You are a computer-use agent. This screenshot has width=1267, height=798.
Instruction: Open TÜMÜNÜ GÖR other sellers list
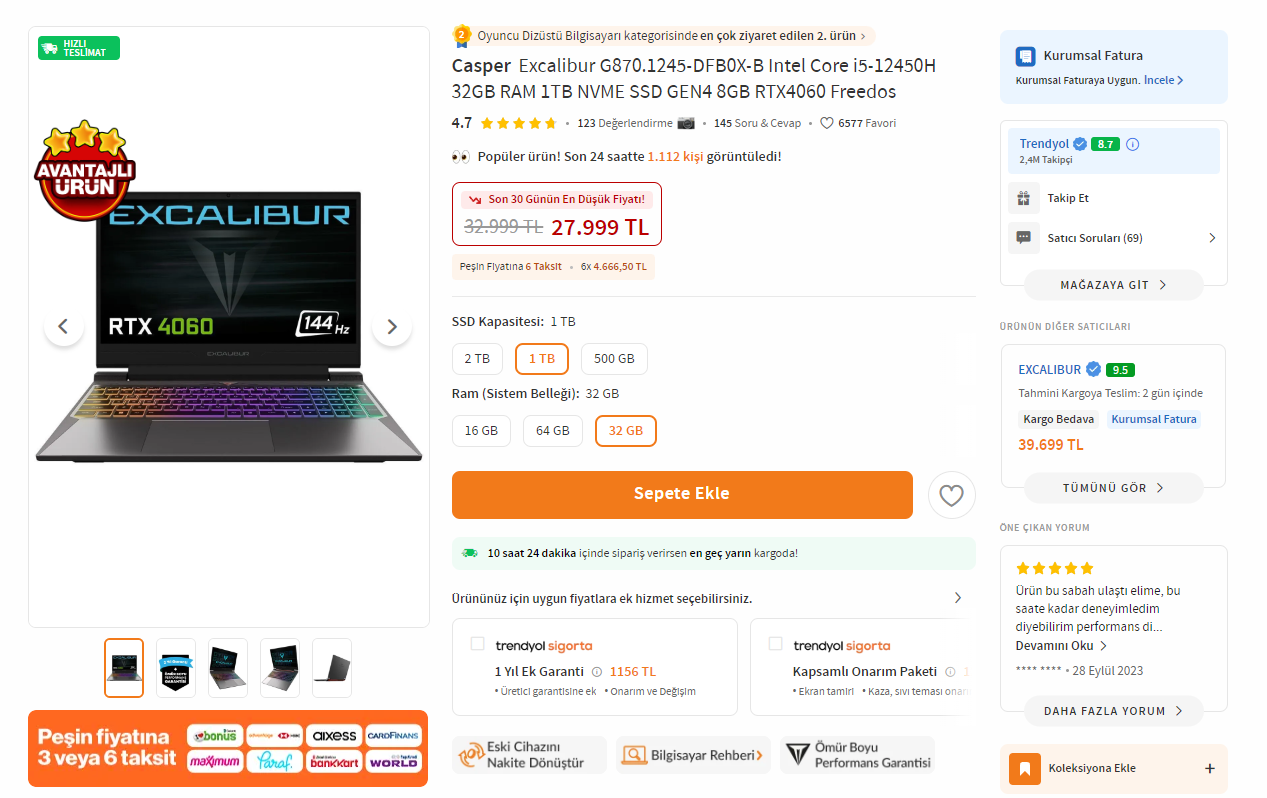(1113, 488)
